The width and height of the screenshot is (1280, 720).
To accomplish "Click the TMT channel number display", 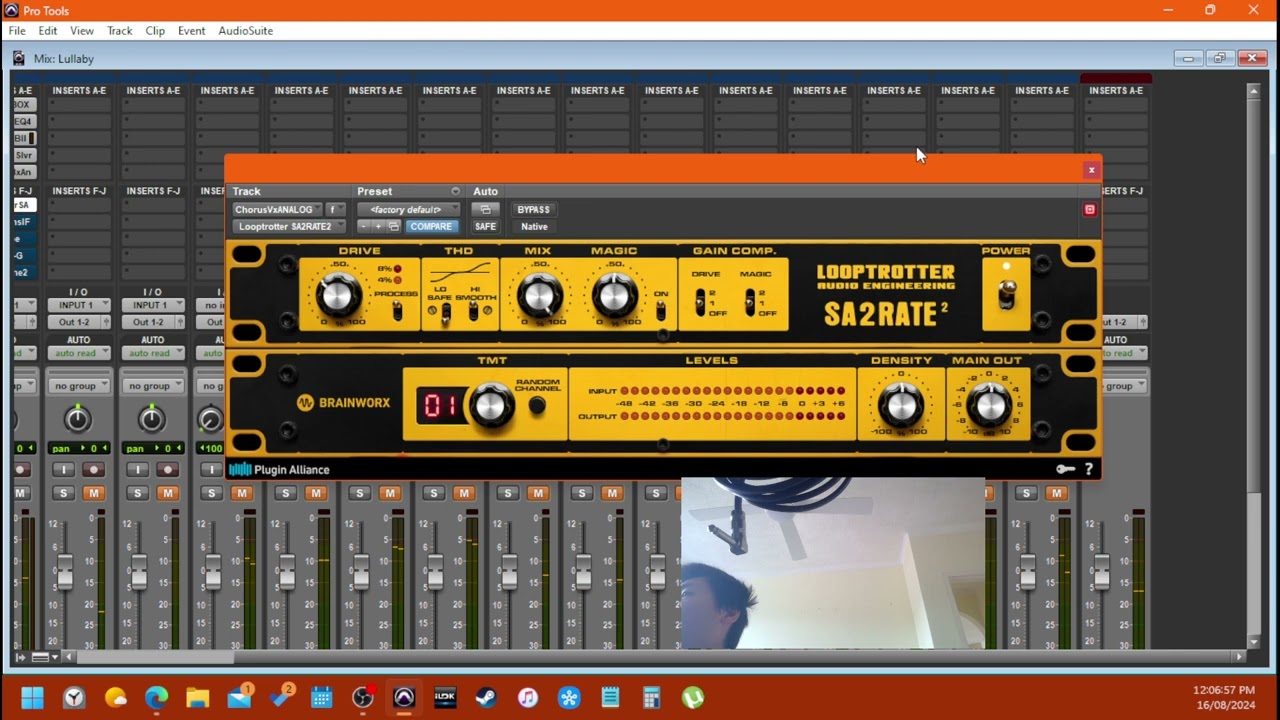I will click(x=441, y=406).
